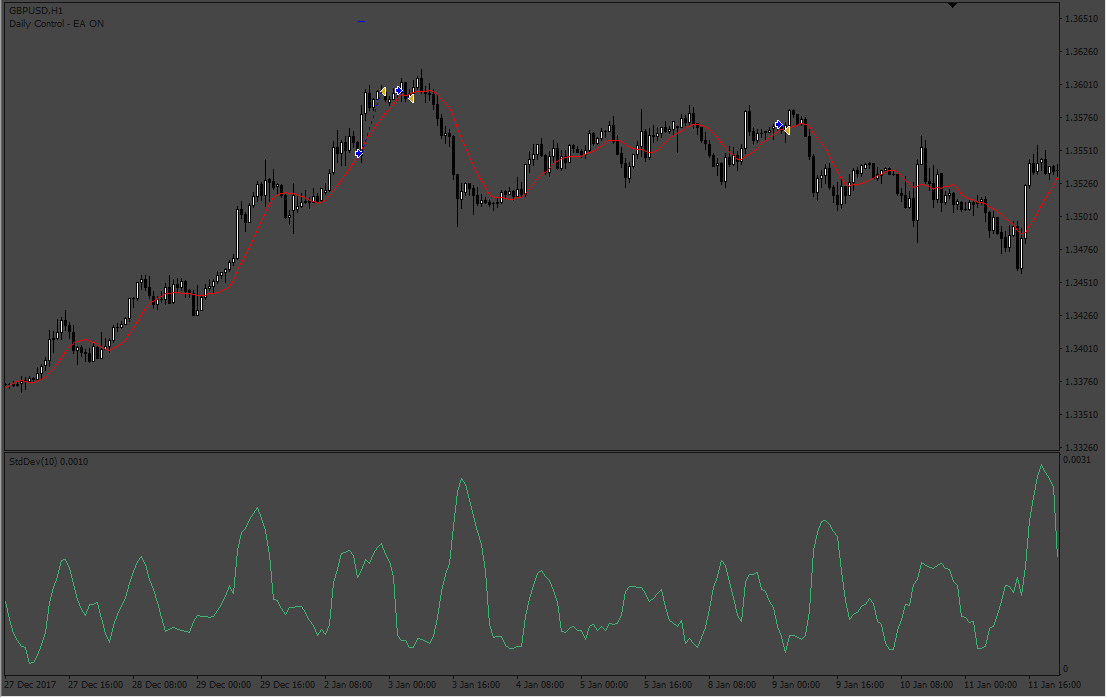Select orange exit triangle near 9 Jan 00:00
Viewport: 1107px width, 698px height.
coord(786,131)
